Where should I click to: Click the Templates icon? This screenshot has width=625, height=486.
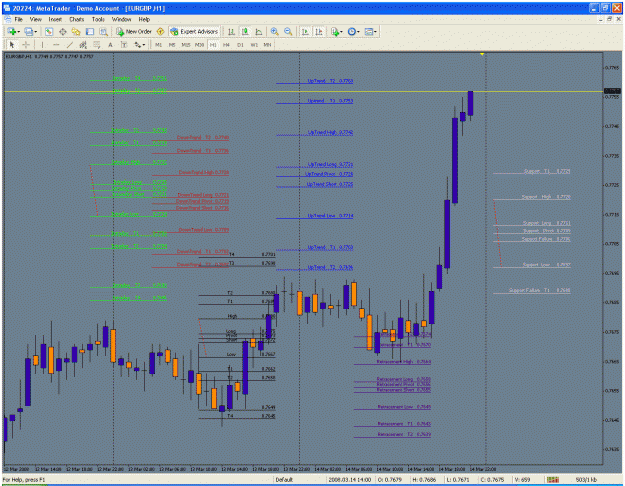pyautogui.click(x=369, y=31)
